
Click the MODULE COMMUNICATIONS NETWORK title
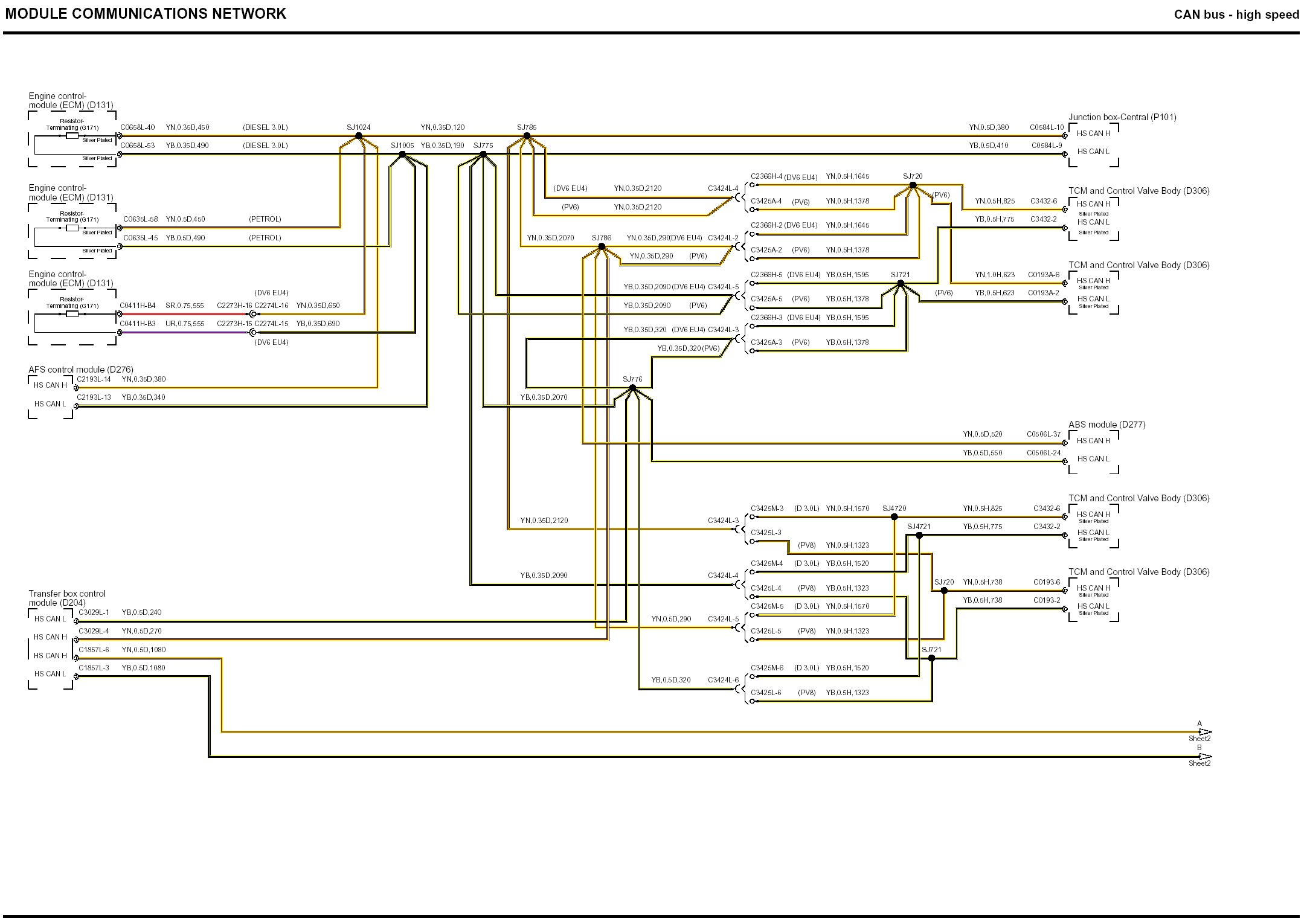click(x=146, y=14)
